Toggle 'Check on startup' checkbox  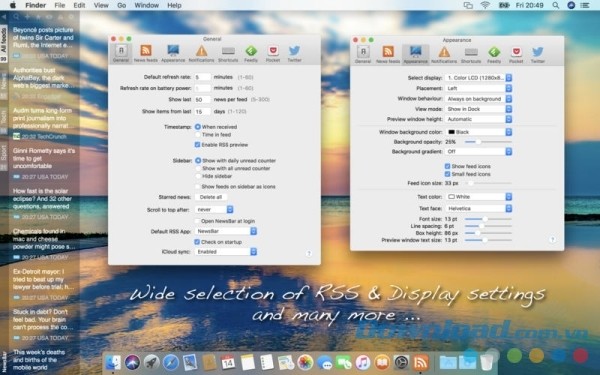click(x=197, y=242)
